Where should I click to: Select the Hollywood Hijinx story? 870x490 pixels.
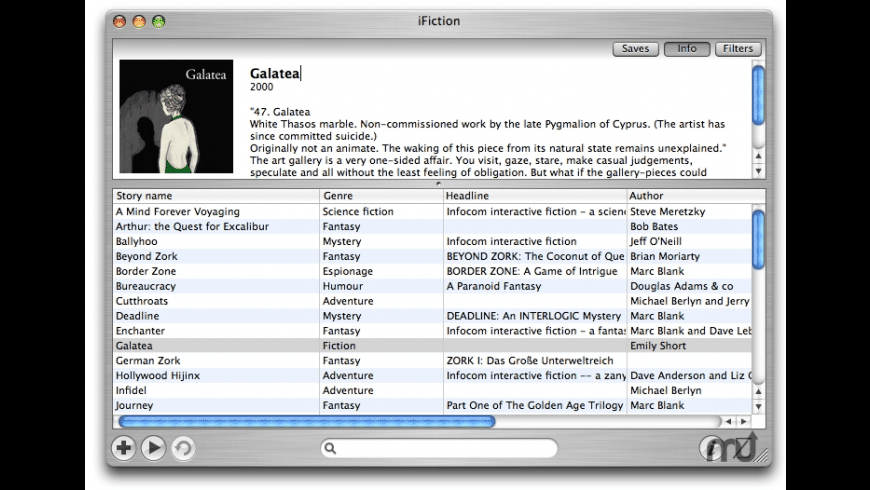point(433,376)
